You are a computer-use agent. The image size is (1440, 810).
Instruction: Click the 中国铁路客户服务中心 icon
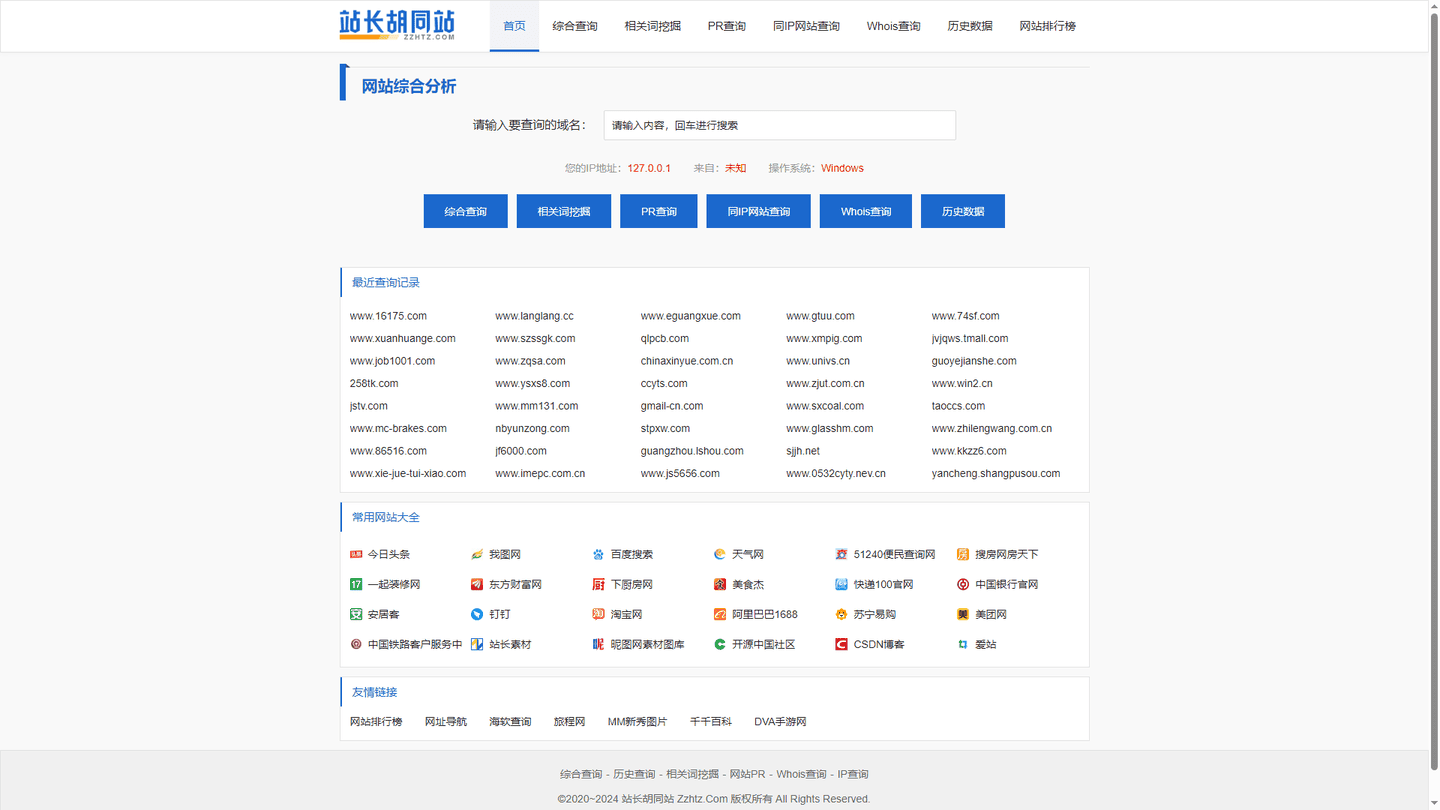[x=356, y=644]
